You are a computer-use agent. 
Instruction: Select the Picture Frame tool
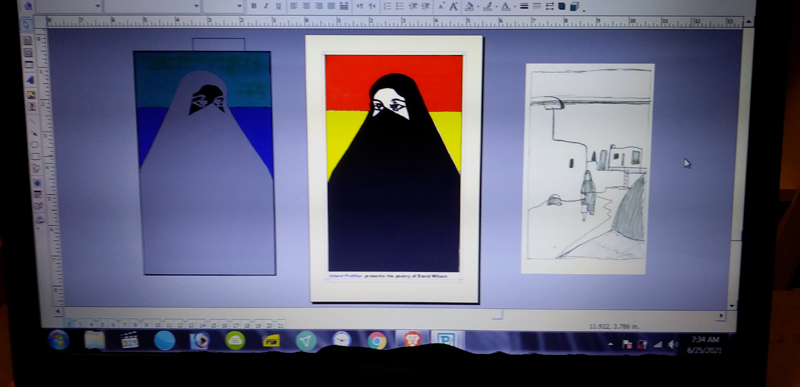tap(31, 95)
